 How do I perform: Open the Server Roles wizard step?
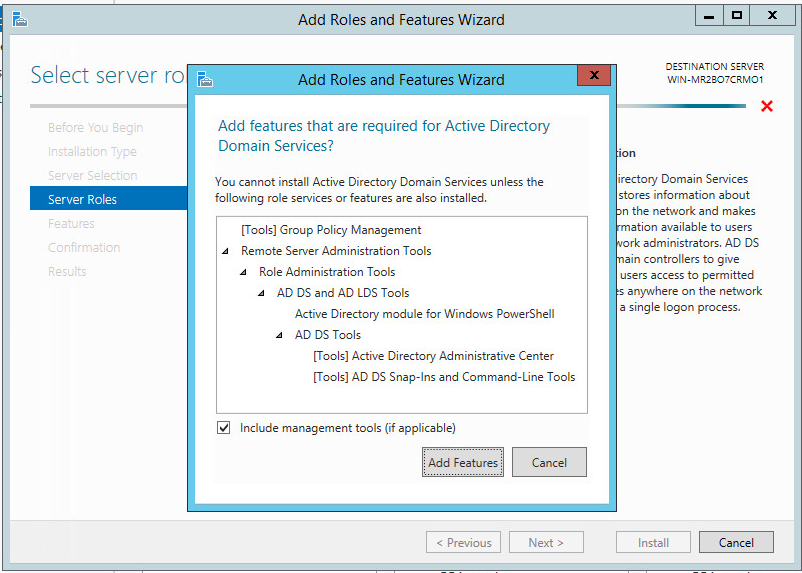coord(82,200)
